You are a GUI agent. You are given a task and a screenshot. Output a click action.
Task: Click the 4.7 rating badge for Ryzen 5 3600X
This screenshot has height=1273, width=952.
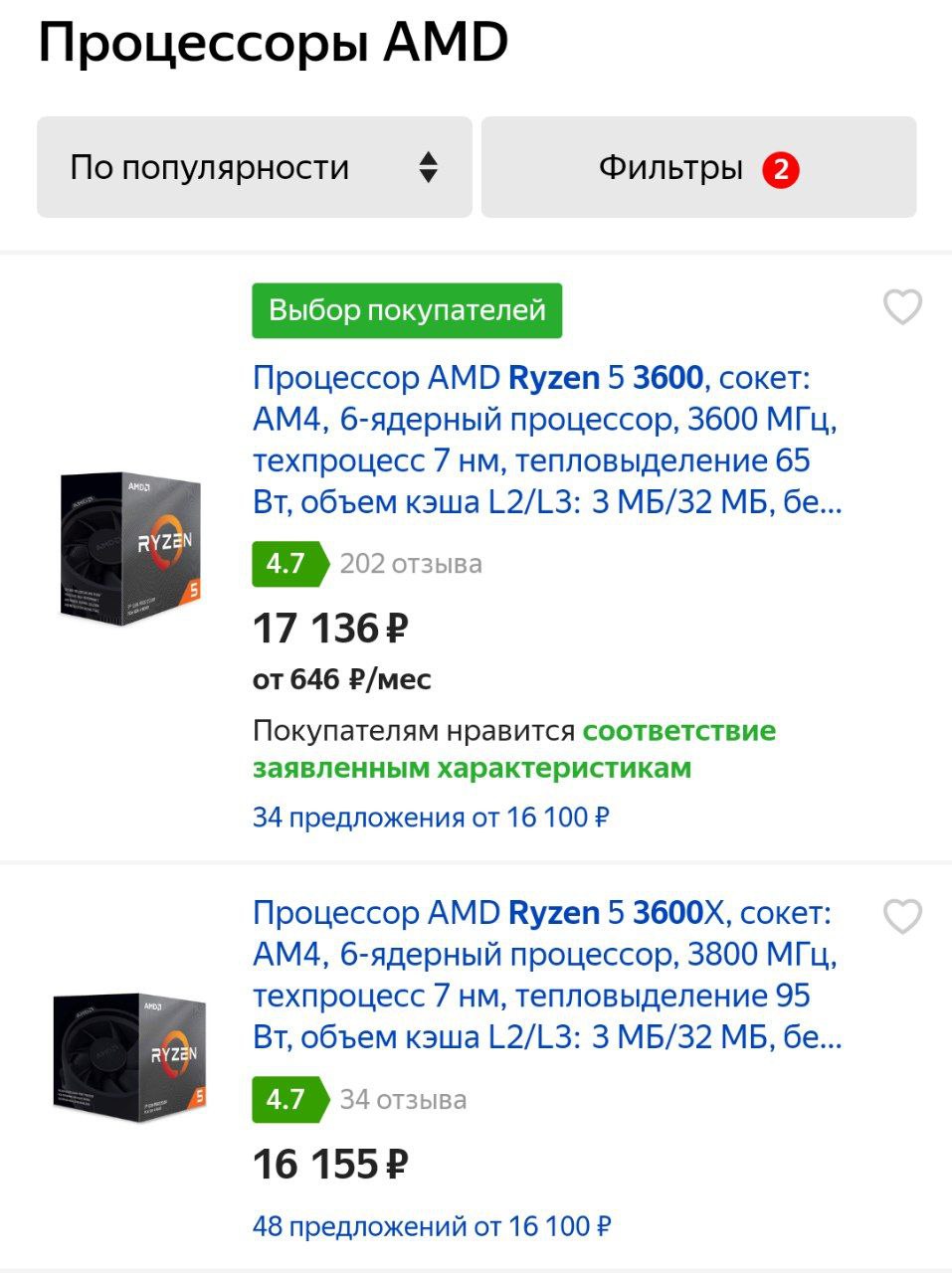[287, 1099]
